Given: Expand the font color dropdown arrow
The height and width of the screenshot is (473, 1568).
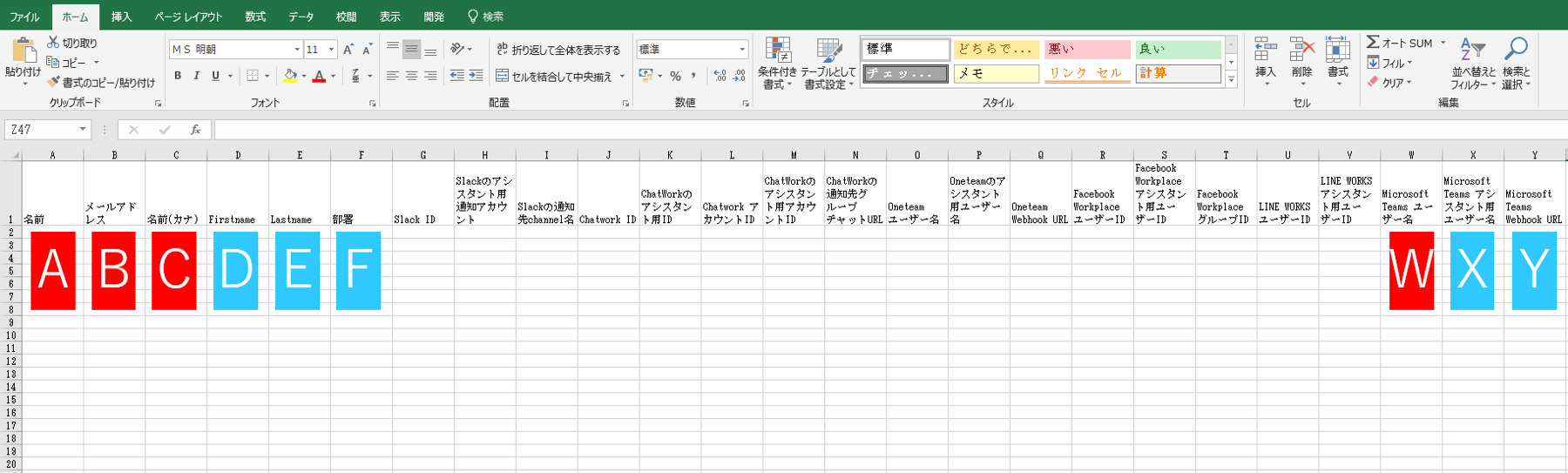Looking at the screenshot, I should tap(332, 77).
